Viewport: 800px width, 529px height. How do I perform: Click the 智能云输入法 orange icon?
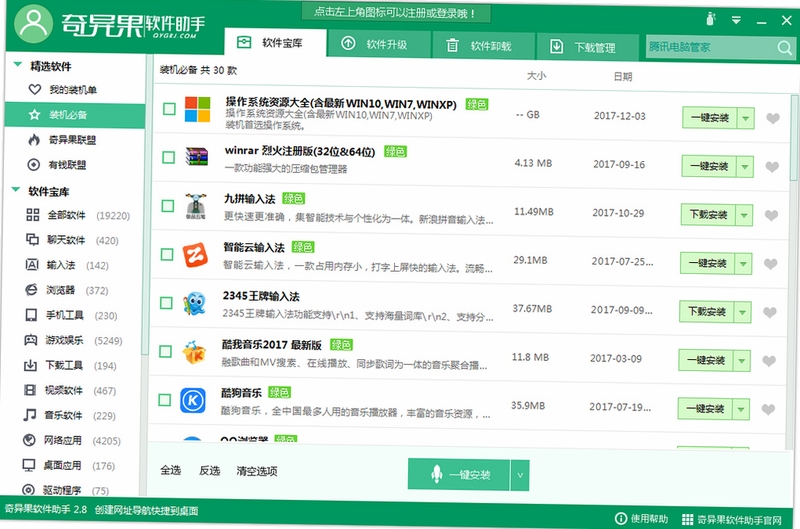(195, 255)
